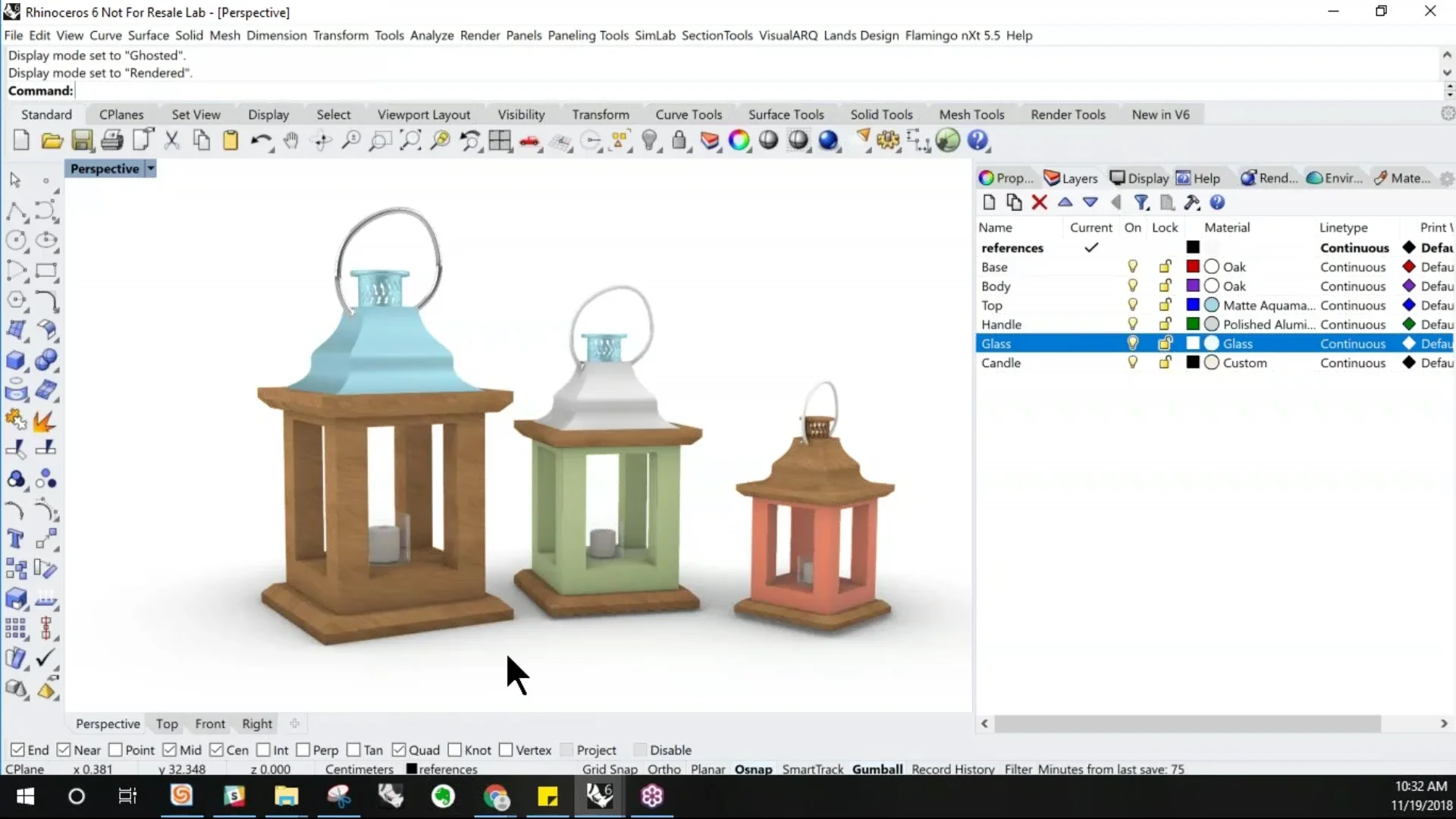Switch to the Front viewport tab
The image size is (1456, 819).
pyautogui.click(x=210, y=723)
